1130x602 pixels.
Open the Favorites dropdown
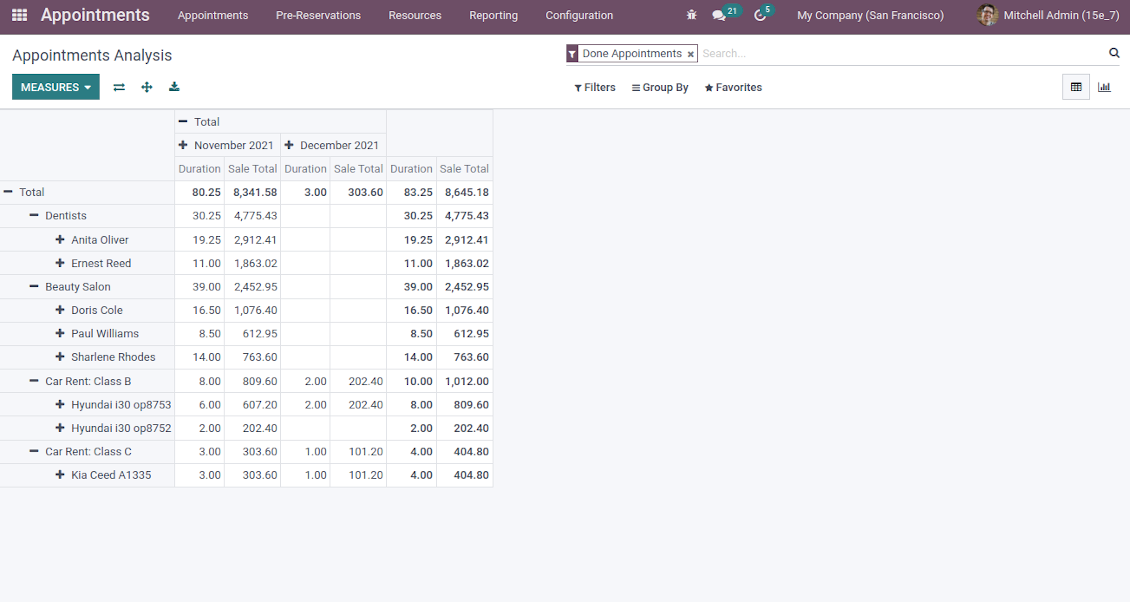[x=733, y=87]
